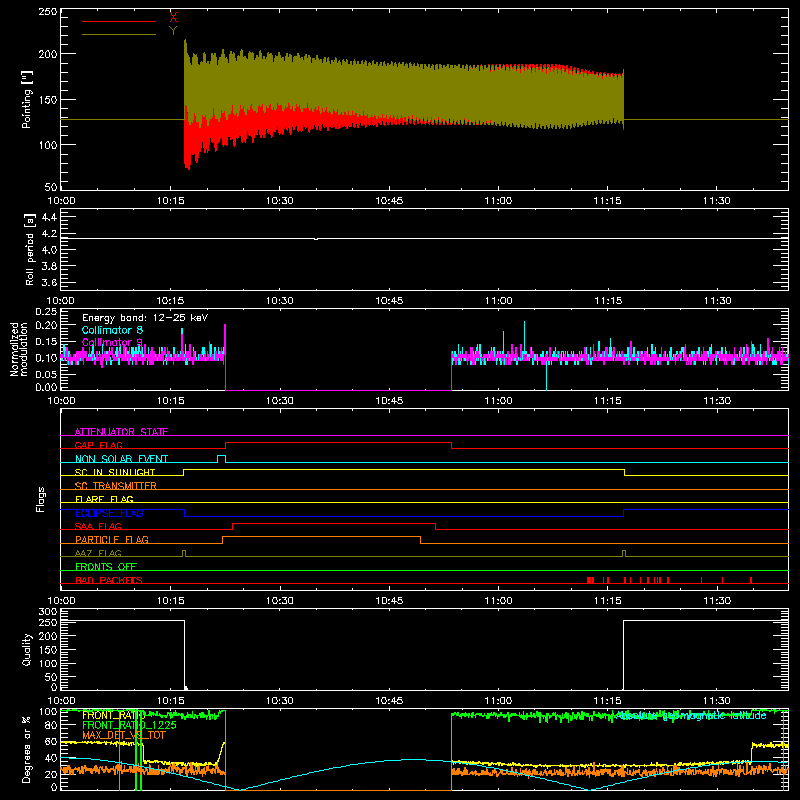
Task: Select the Collimator 8 legend entry
Action: (x=112, y=330)
